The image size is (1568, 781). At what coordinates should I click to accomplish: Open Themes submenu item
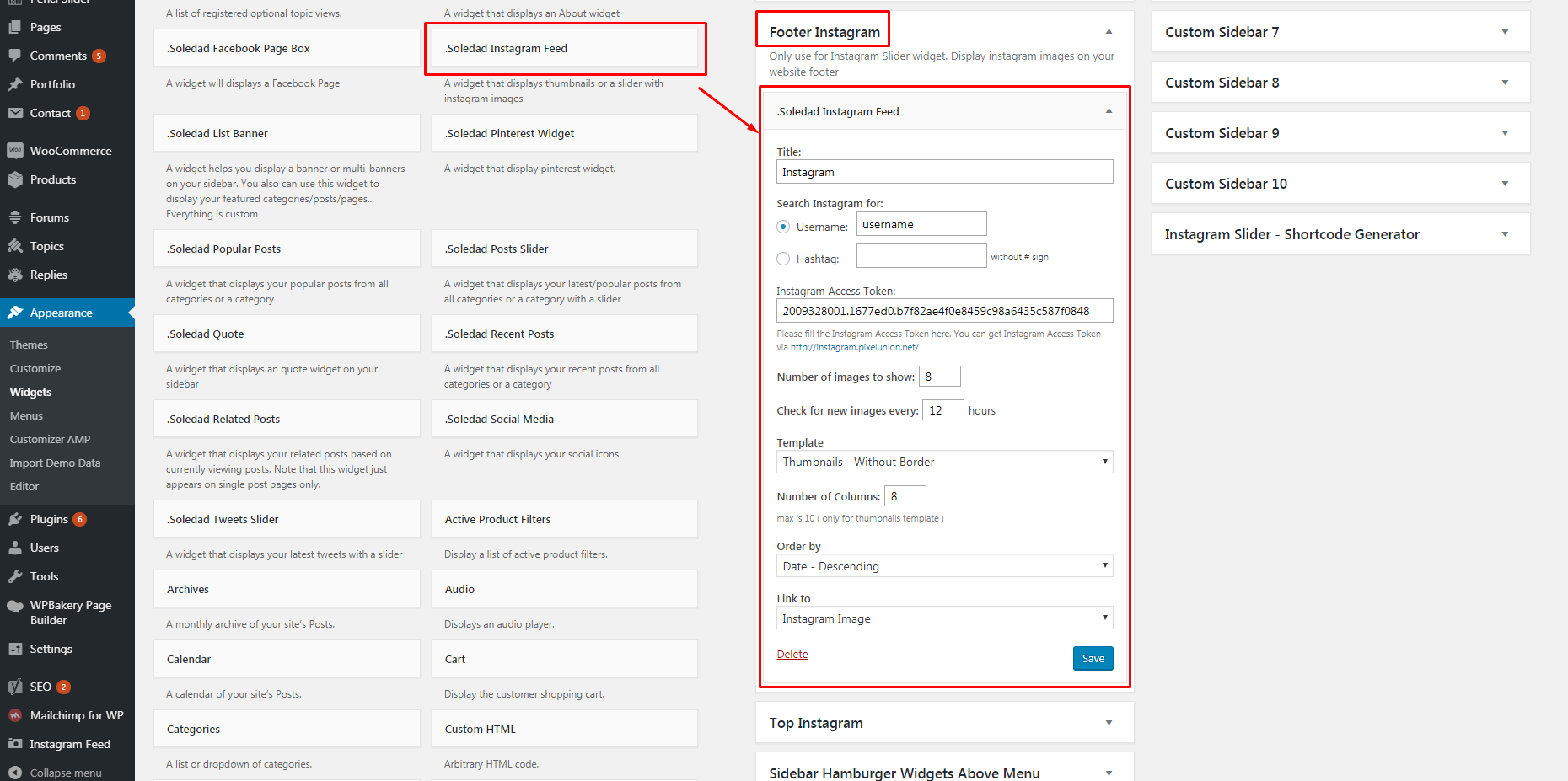(29, 345)
